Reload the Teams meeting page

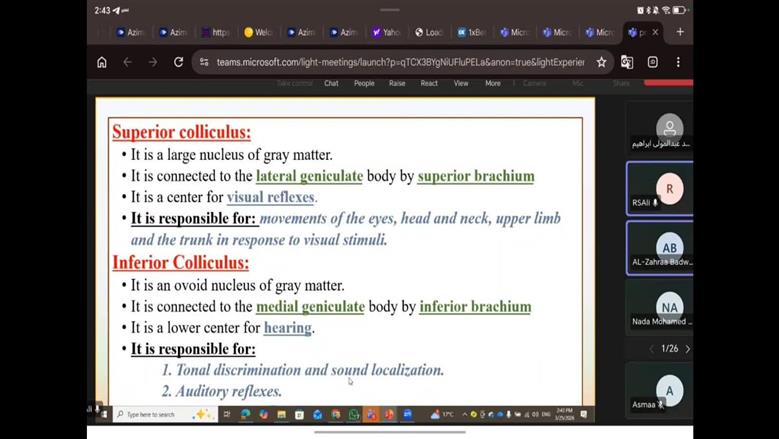[178, 62]
